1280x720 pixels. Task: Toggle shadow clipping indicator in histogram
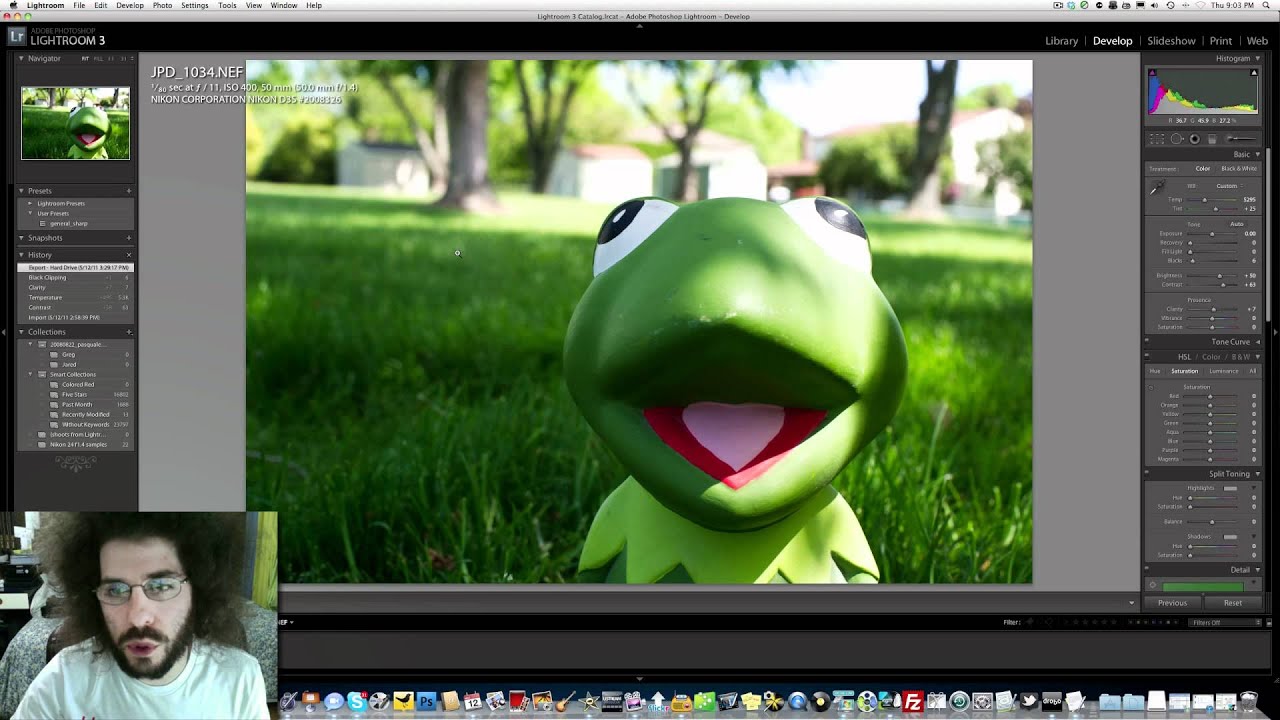1152,73
